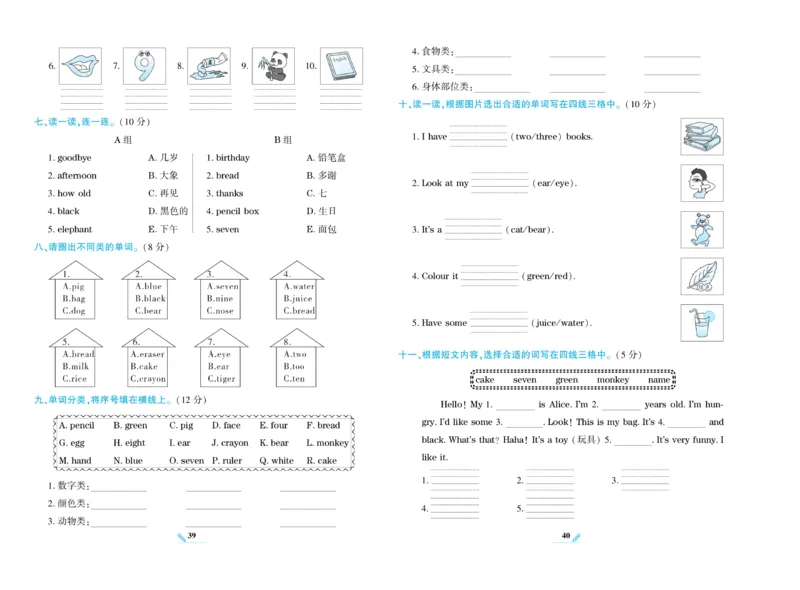This screenshot has height=590, width=800.
Task: Pick option B.milk in house 5
Action: 75,367
